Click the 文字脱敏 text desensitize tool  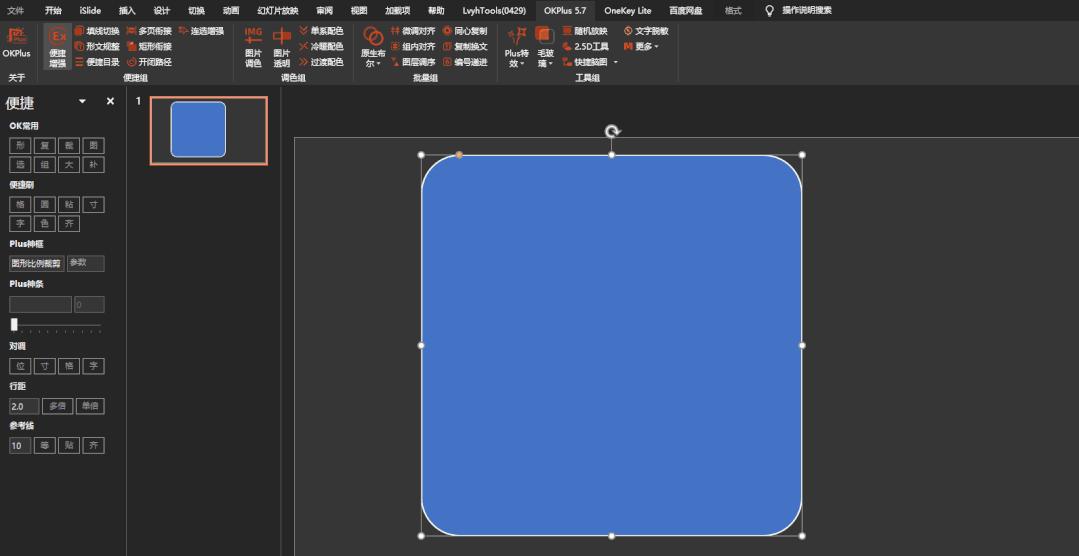pos(646,31)
